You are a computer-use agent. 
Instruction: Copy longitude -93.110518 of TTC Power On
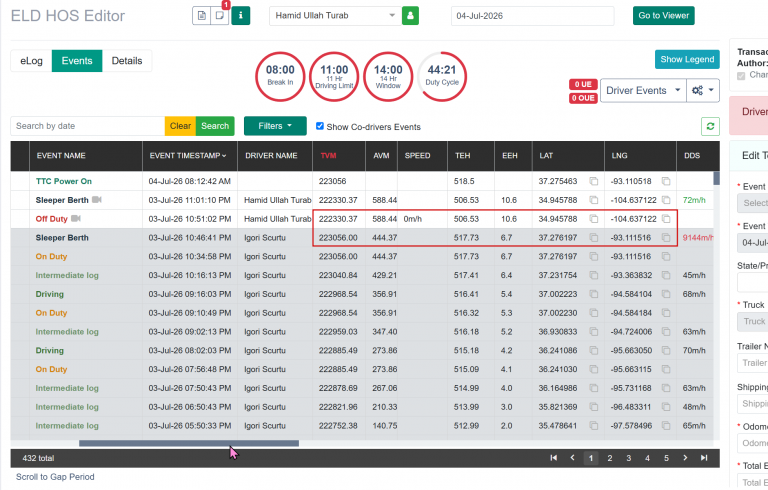coord(666,181)
